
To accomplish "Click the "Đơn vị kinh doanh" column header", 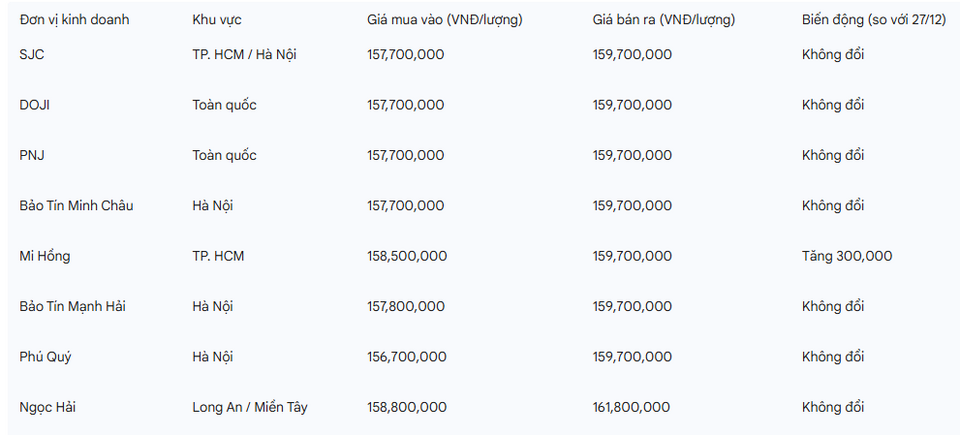I will coord(74,19).
